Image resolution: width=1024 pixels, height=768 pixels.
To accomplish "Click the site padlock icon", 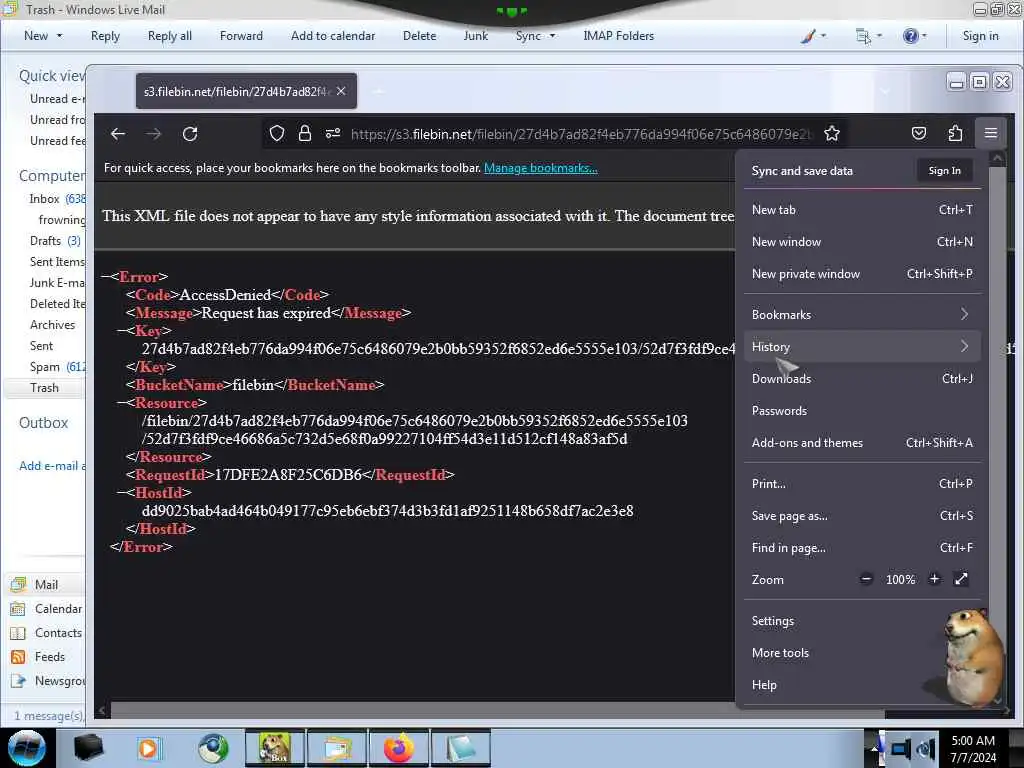I will [304, 134].
